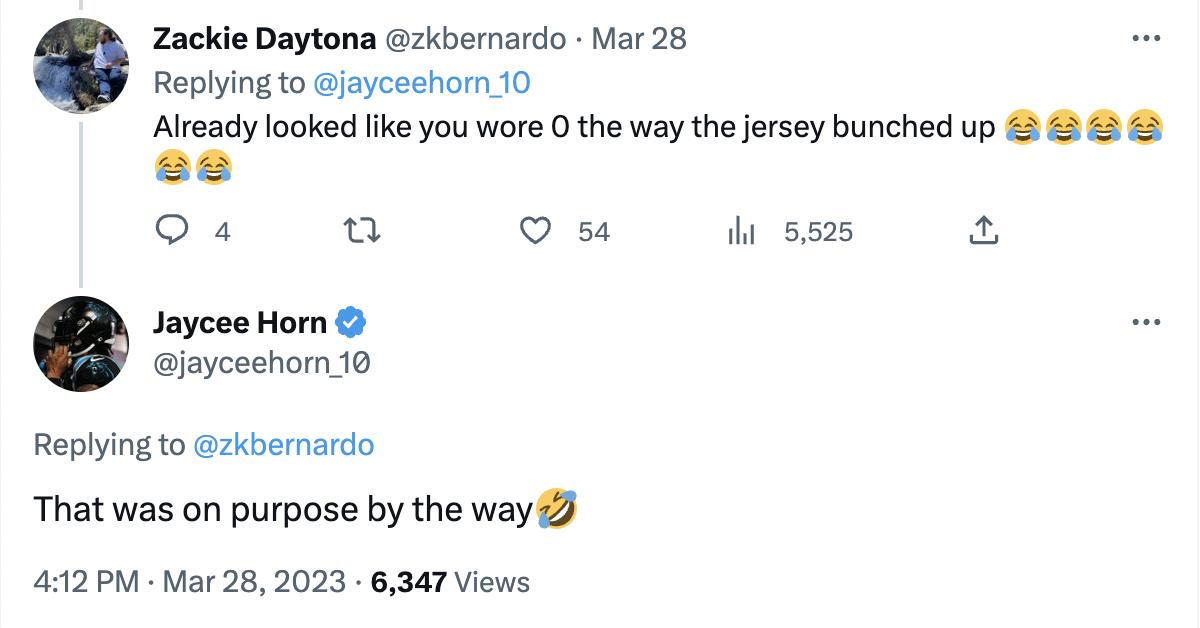Open Zackie Daytona's profile picture
The height and width of the screenshot is (628, 1200).
[81, 65]
